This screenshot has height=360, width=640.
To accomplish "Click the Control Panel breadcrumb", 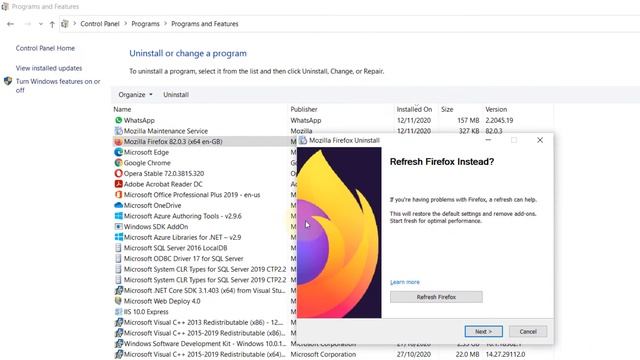I will tap(100, 24).
